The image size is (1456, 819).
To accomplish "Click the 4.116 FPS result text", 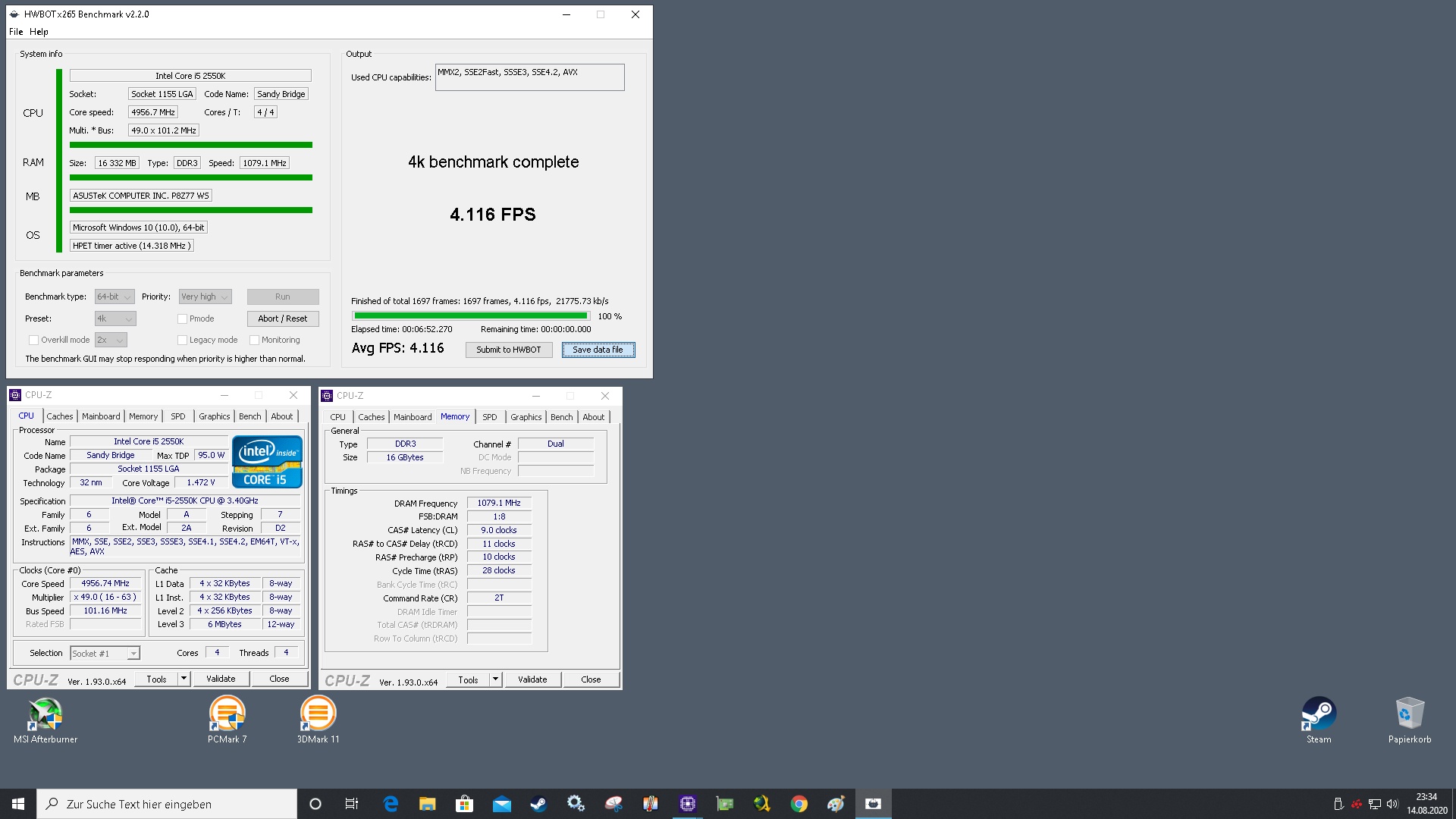I will click(x=493, y=215).
